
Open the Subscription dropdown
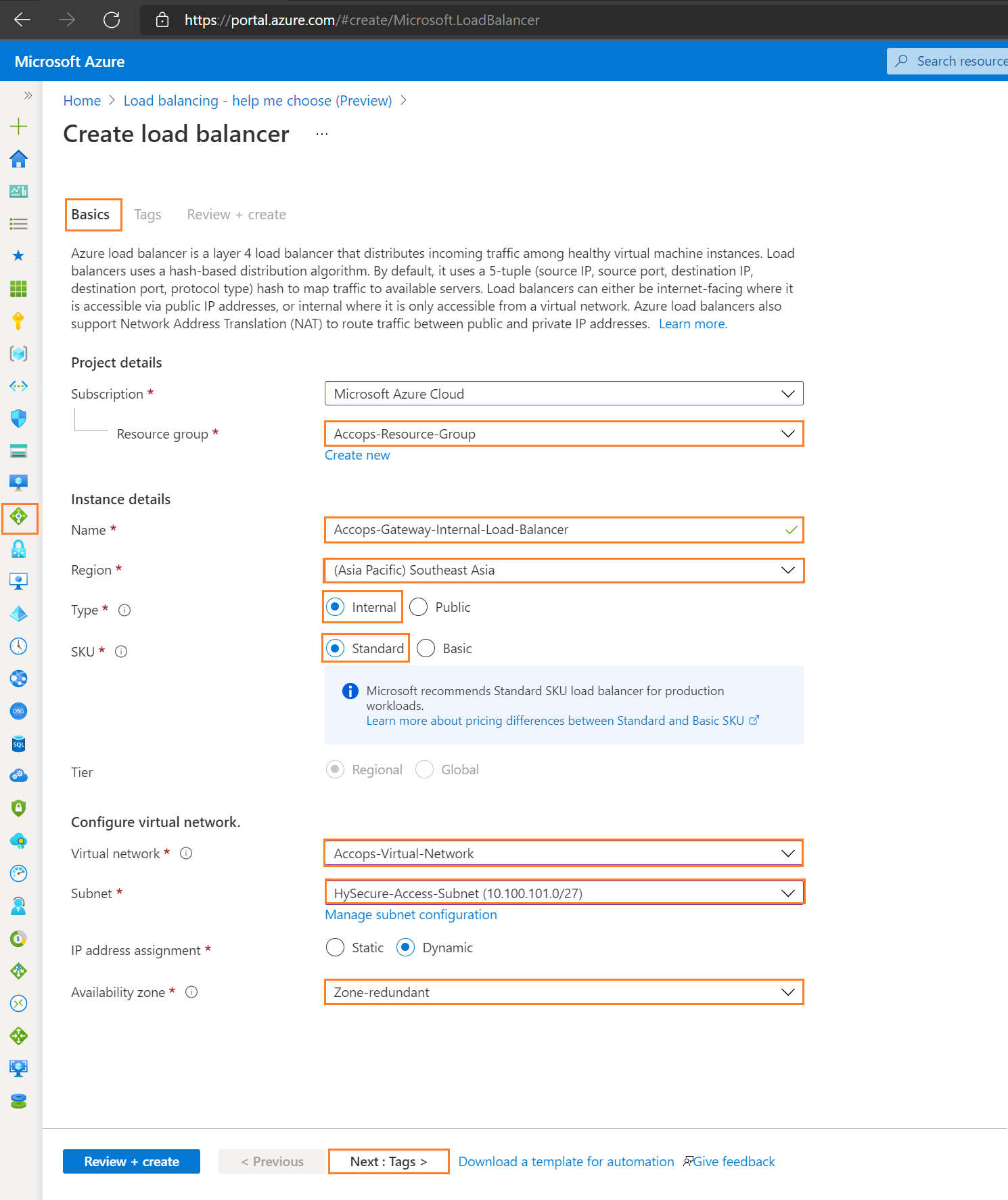[x=564, y=394]
